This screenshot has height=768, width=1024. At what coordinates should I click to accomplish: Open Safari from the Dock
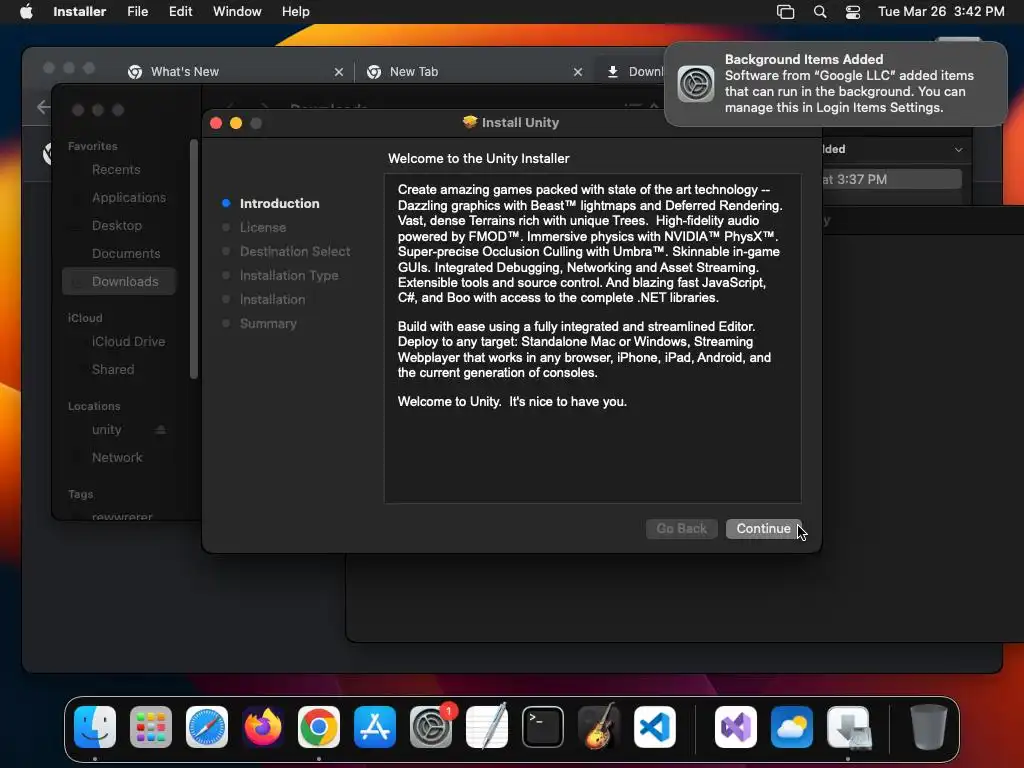207,727
